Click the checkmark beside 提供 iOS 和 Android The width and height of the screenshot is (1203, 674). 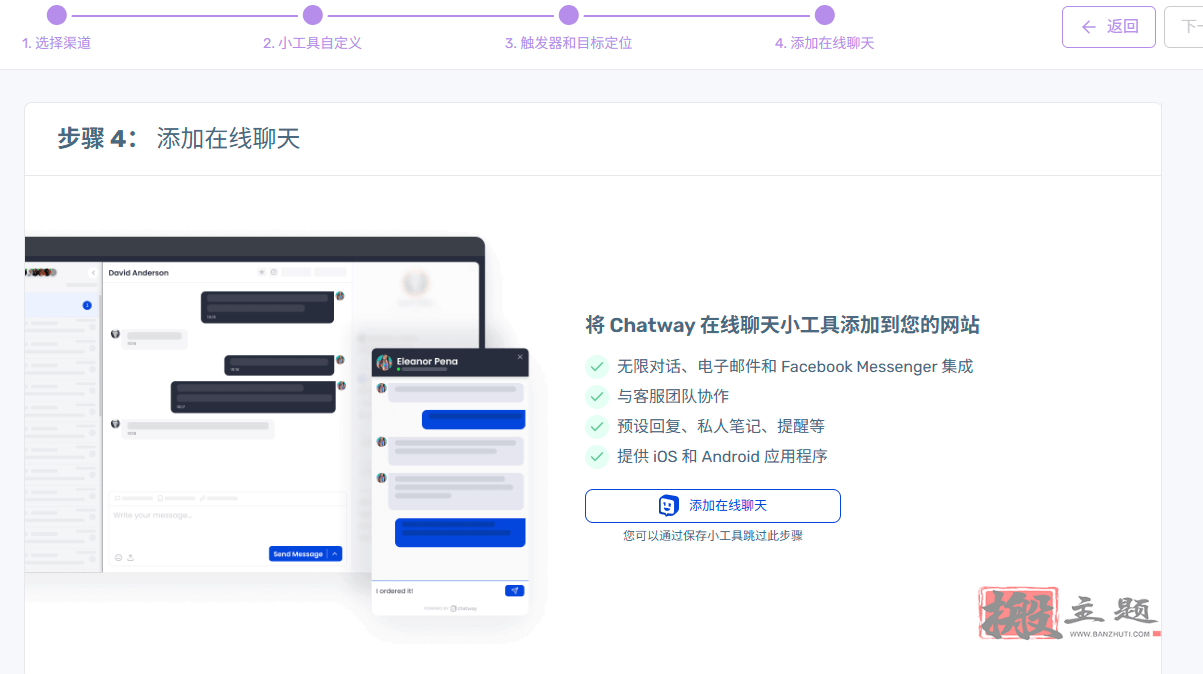pos(597,457)
